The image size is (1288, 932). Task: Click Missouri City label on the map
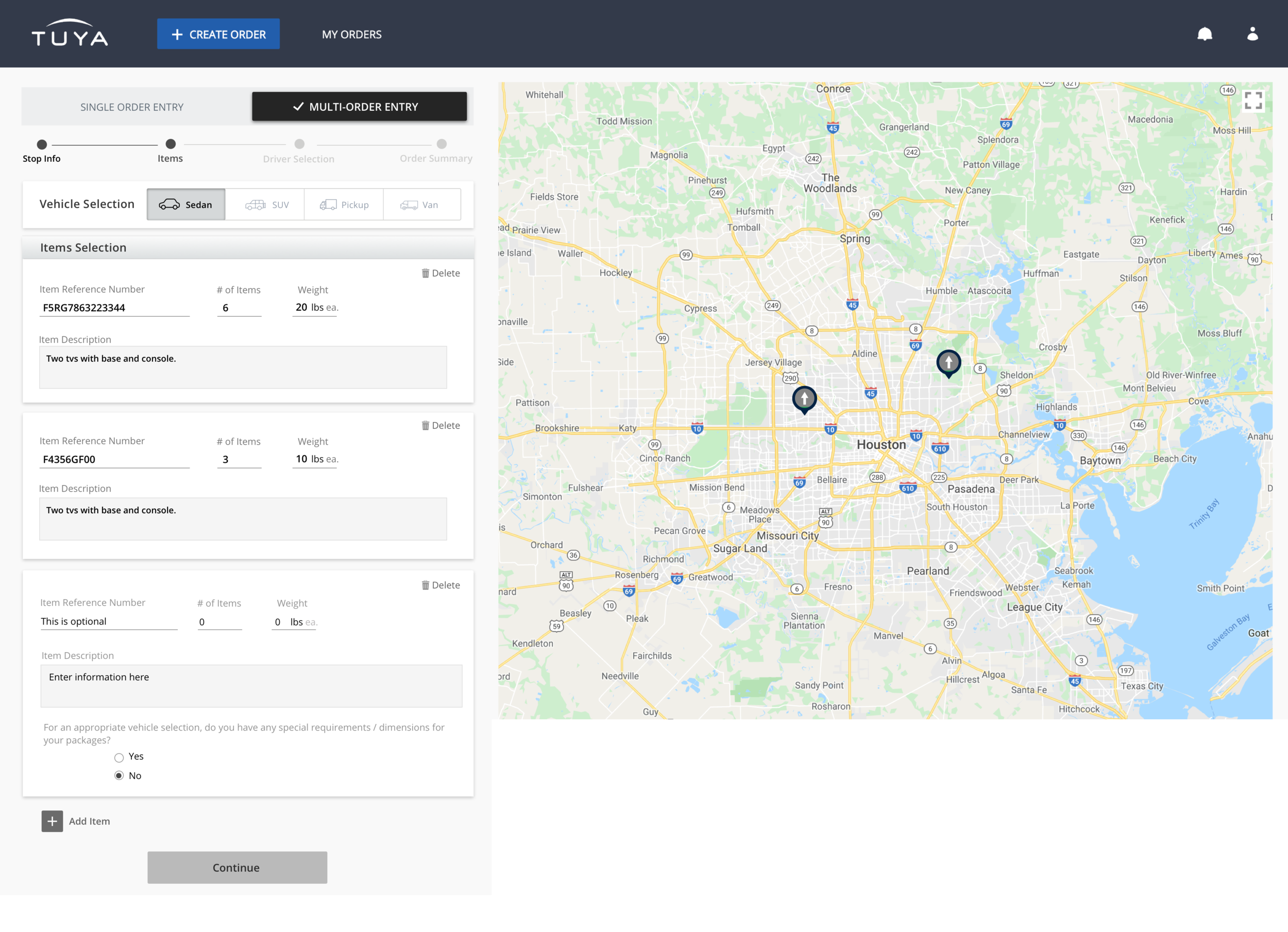click(x=787, y=536)
